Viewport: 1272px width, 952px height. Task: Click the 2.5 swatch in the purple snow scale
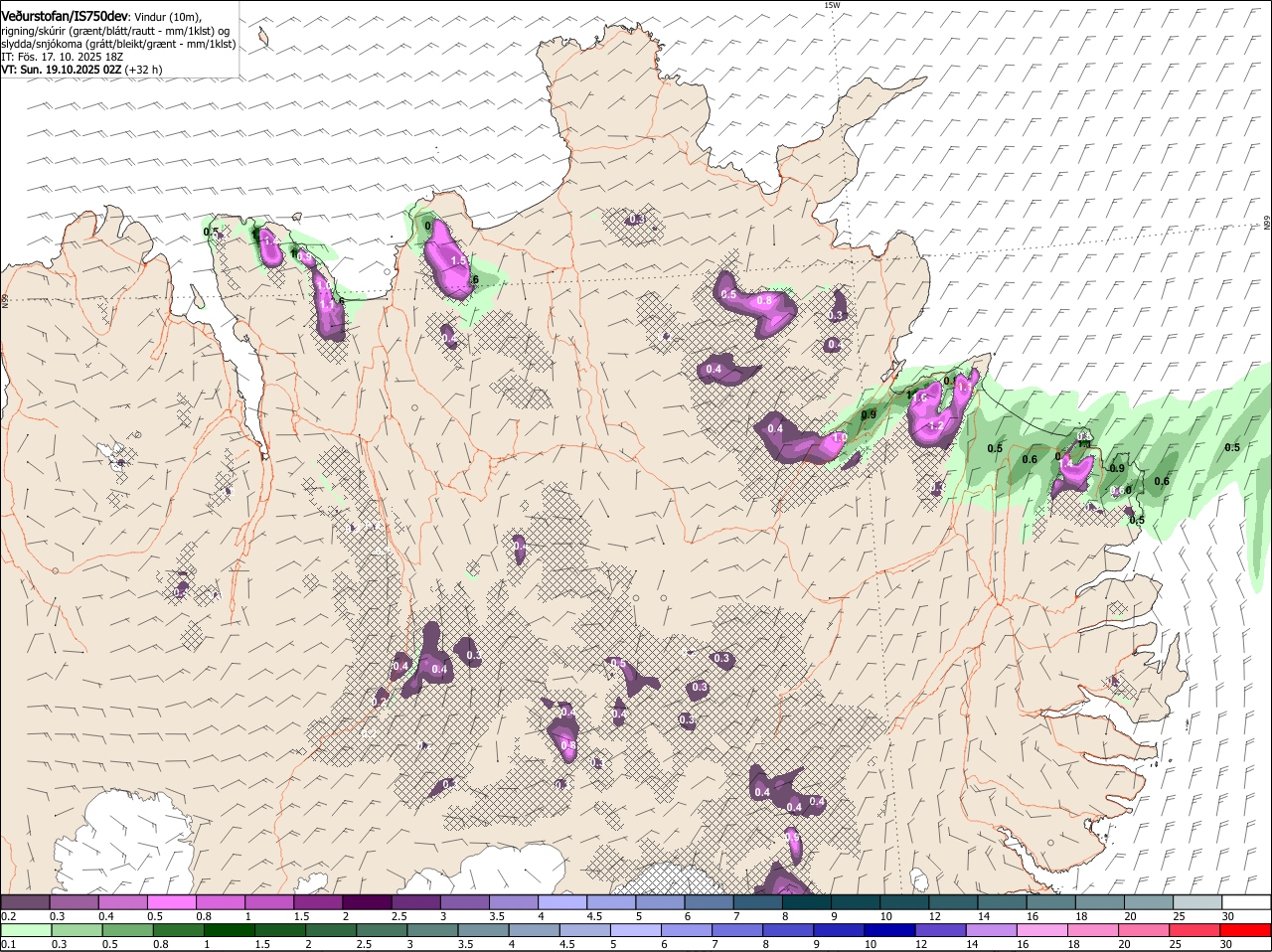coord(414,901)
